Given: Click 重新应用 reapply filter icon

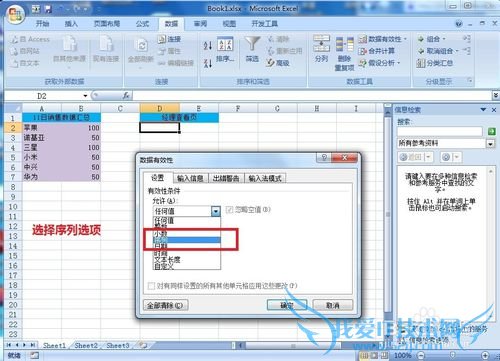Looking at the screenshot, I should (x=270, y=51).
